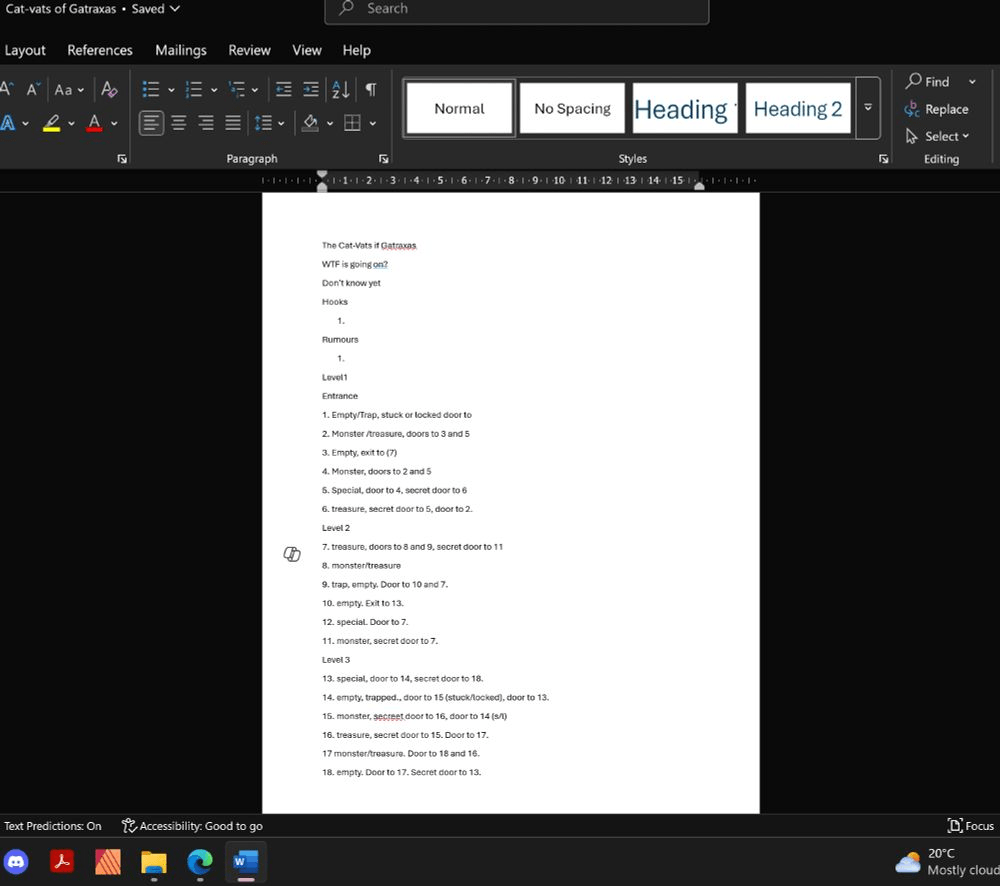This screenshot has height=886, width=1000.
Task: Apply the Heading 2 style
Action: point(797,109)
